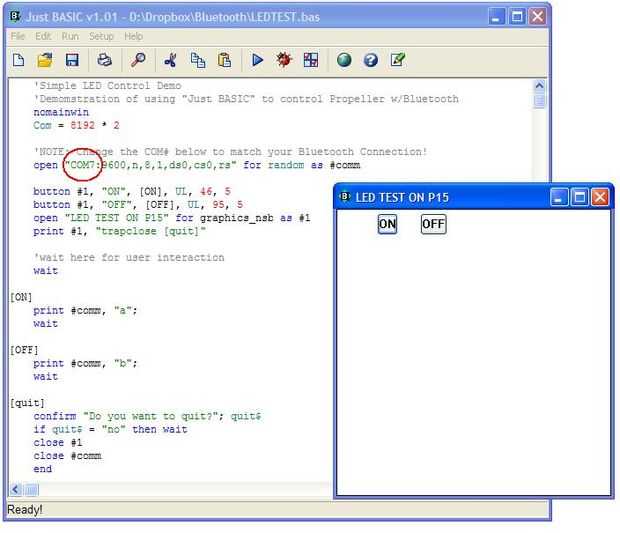This screenshot has height=533, width=620.
Task: Click the notepad with pencil toolbar icon
Action: [x=397, y=60]
